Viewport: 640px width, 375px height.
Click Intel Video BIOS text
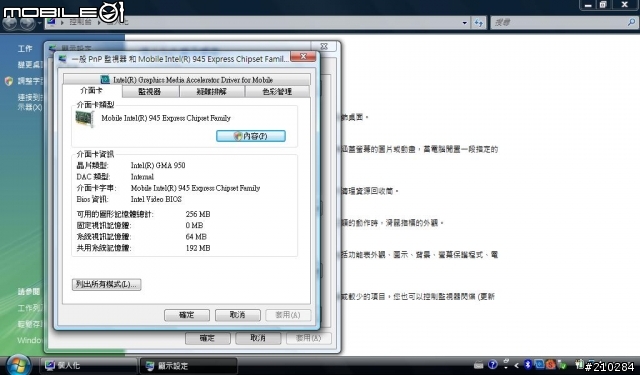156,199
